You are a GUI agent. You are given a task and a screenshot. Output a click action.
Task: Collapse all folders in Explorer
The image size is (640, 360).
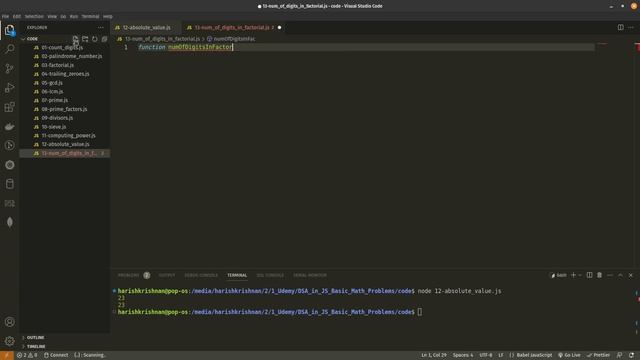[104, 39]
